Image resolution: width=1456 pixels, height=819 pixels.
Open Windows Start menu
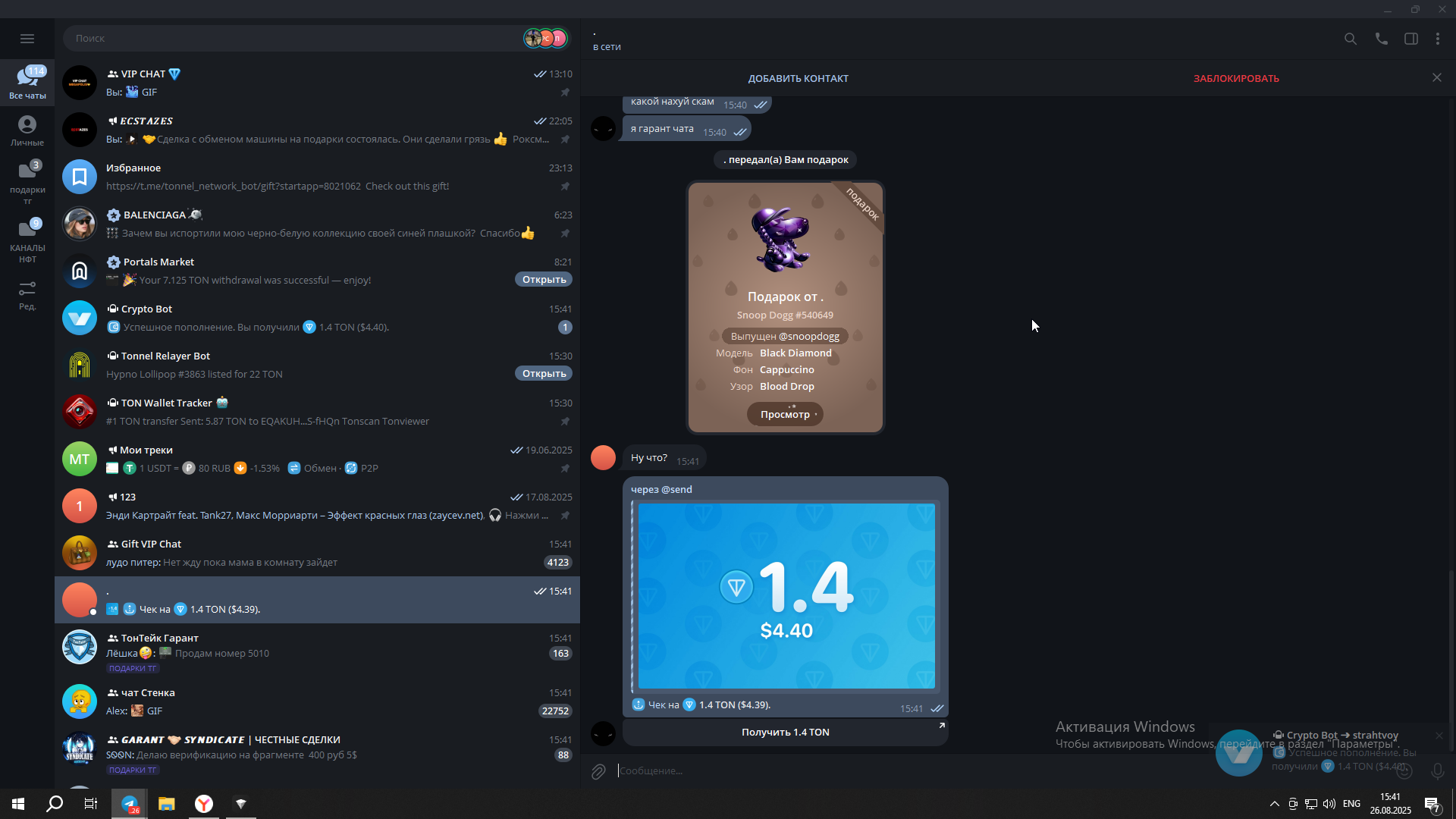[x=18, y=804]
